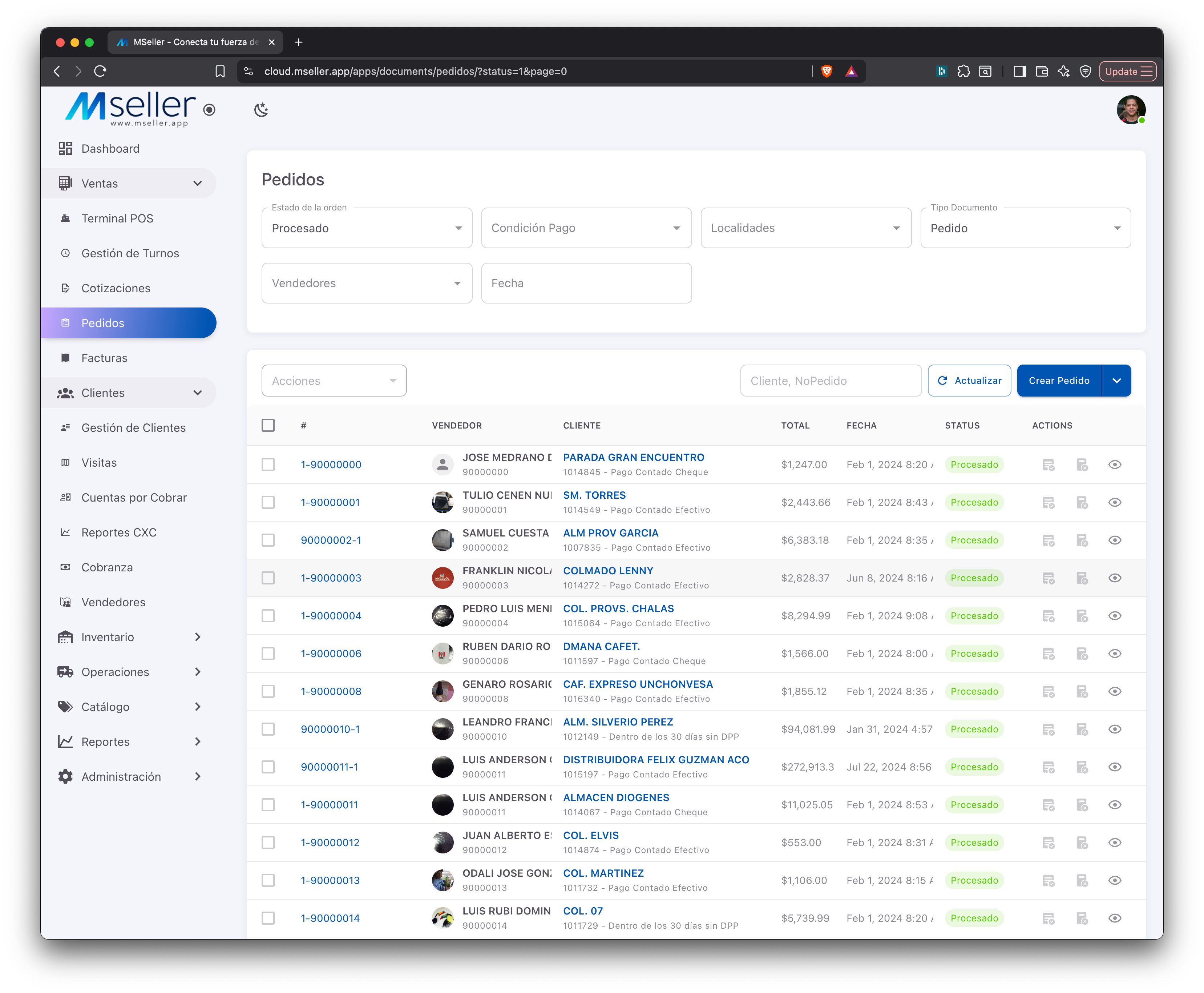View order 1-90000001 with the eye icon
The image size is (1204, 993).
coord(1114,502)
